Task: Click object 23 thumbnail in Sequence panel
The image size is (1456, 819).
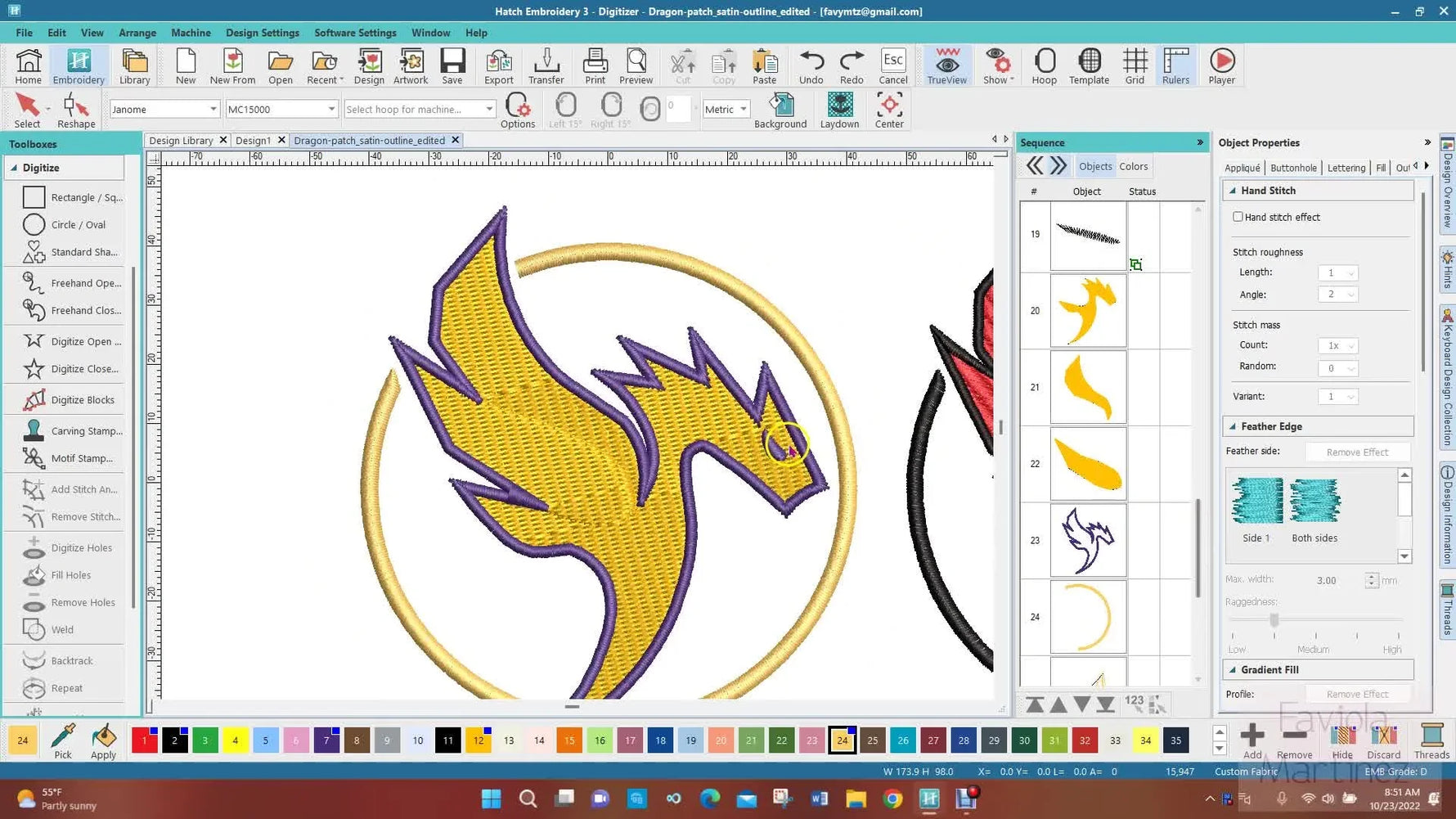Action: (x=1087, y=540)
